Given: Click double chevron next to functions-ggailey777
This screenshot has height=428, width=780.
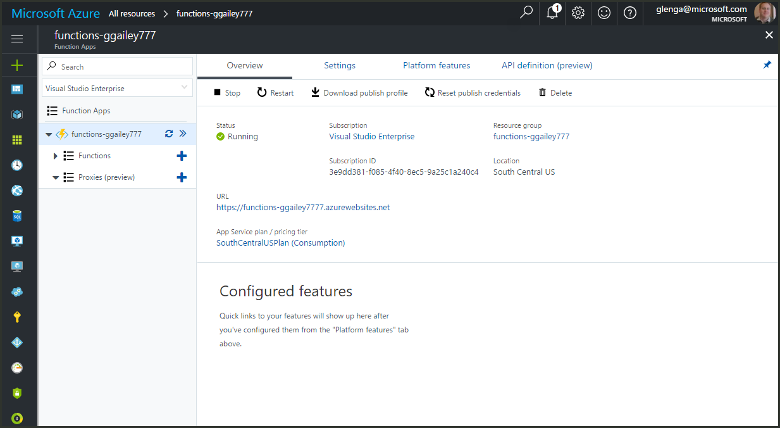Looking at the screenshot, I should pyautogui.click(x=183, y=134).
